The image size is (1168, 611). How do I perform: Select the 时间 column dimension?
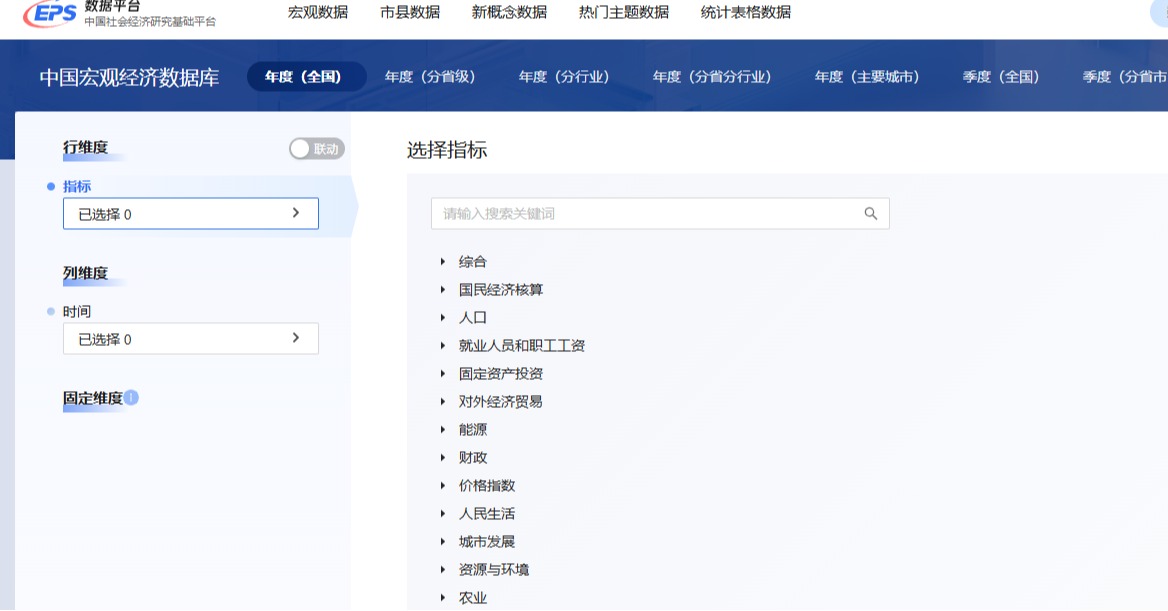pyautogui.click(x=77, y=311)
